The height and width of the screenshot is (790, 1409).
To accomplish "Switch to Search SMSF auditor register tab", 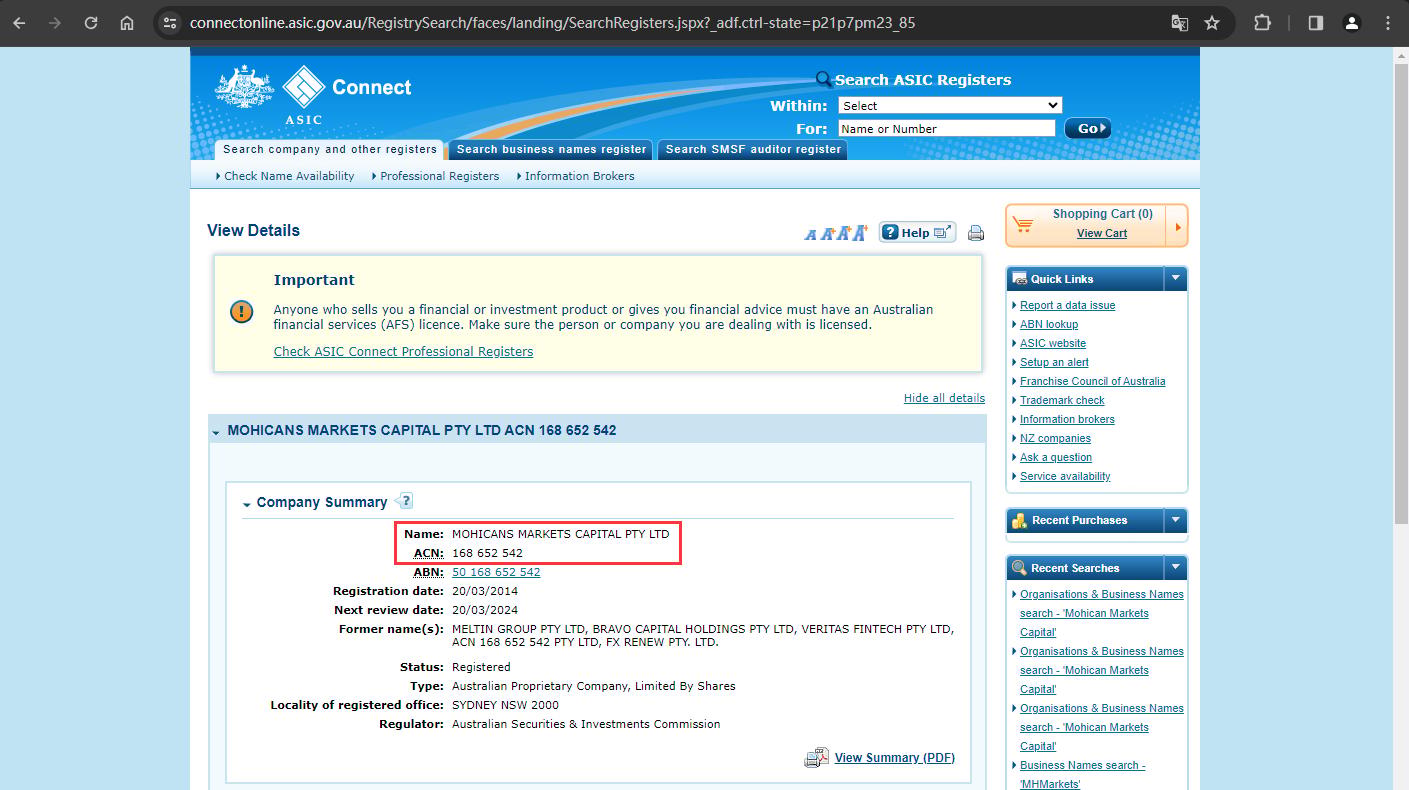I will point(753,149).
